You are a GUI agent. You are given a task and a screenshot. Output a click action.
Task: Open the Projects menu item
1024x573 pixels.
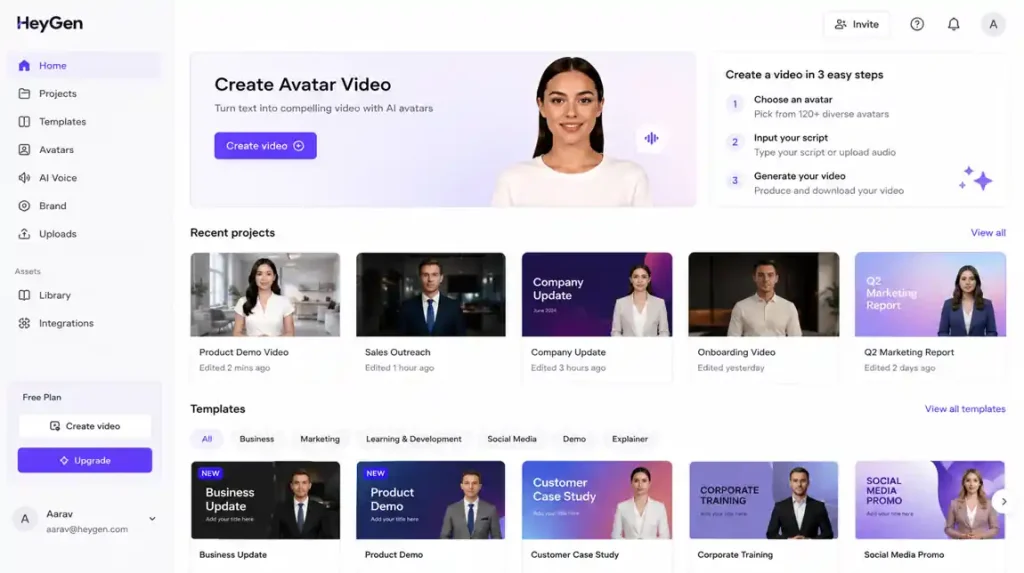click(57, 93)
